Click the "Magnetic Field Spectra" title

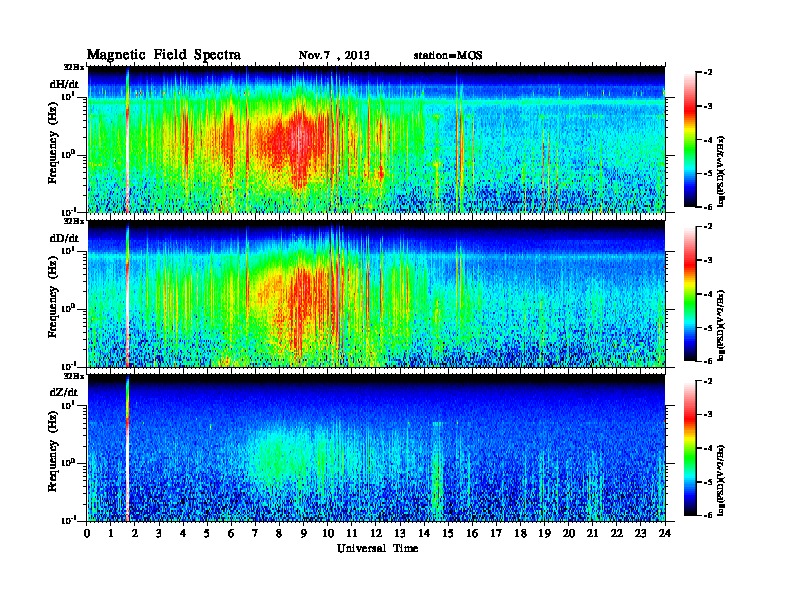pos(164,55)
